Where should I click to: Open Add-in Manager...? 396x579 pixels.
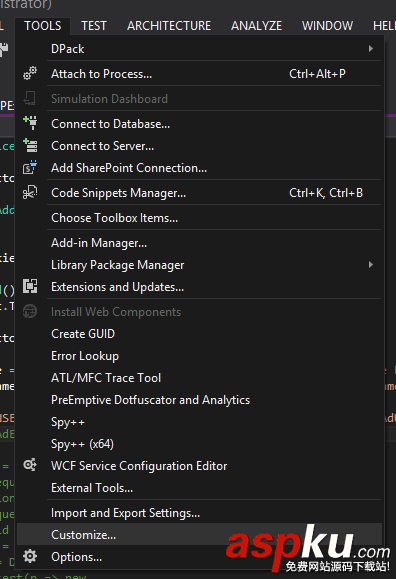[x=199, y=243]
